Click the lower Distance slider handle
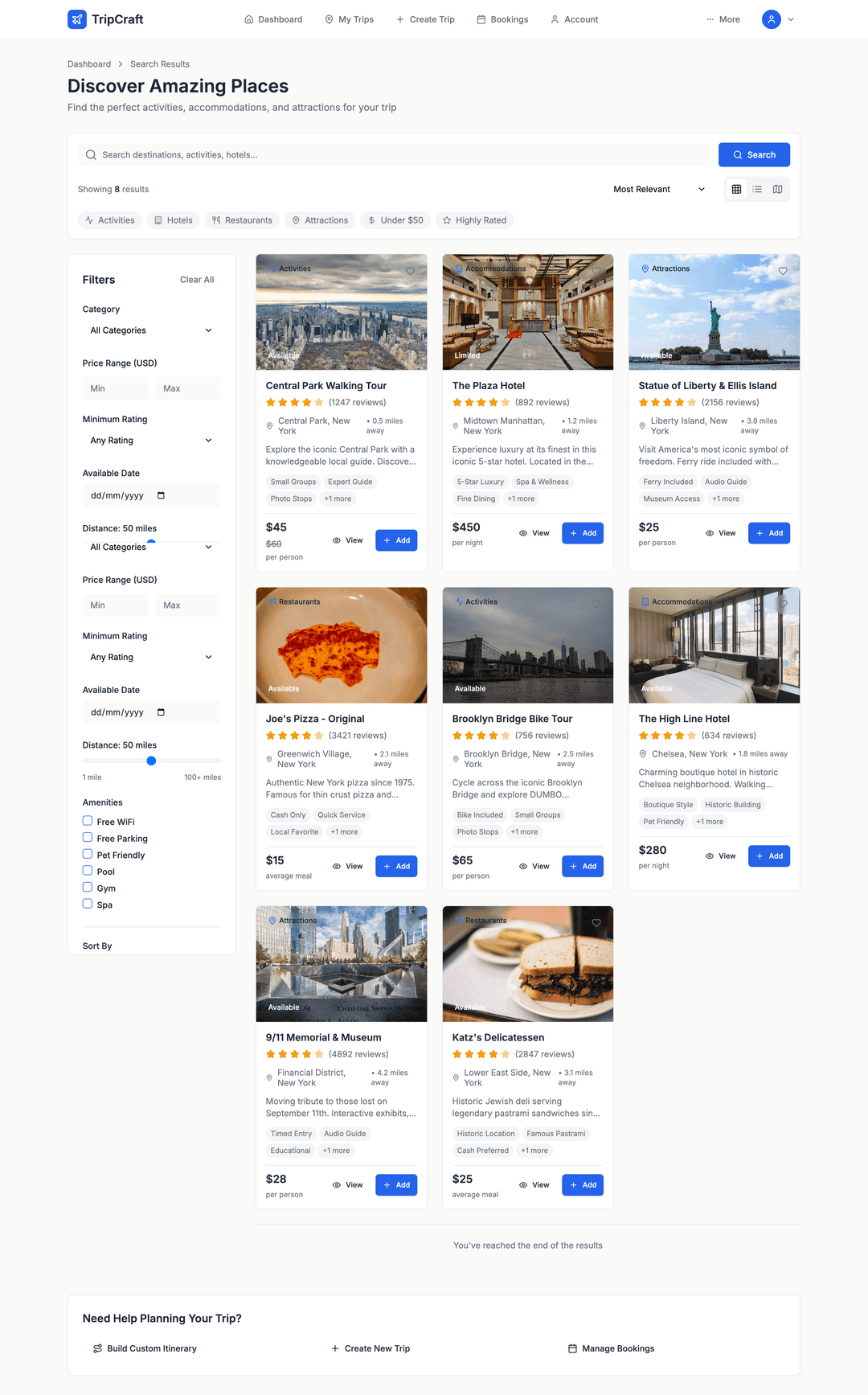 pyautogui.click(x=151, y=761)
